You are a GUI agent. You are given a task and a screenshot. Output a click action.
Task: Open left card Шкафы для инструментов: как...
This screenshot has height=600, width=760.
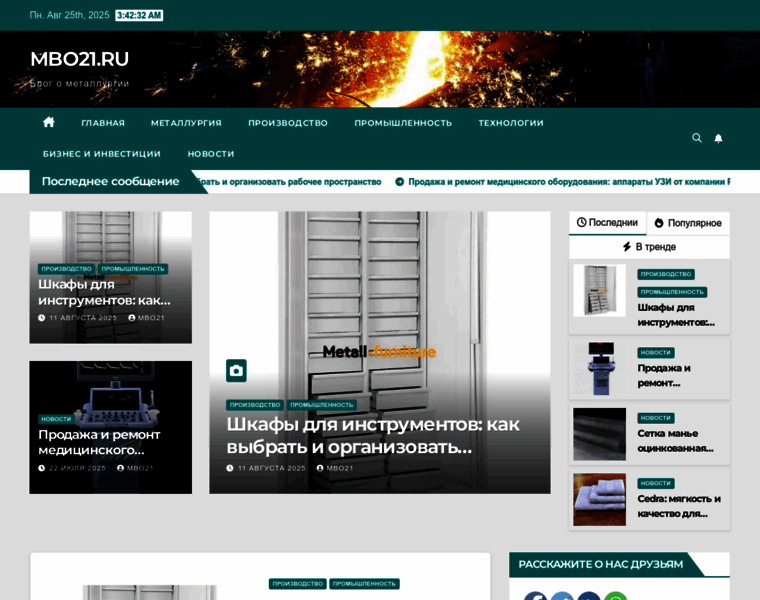[x=104, y=292]
